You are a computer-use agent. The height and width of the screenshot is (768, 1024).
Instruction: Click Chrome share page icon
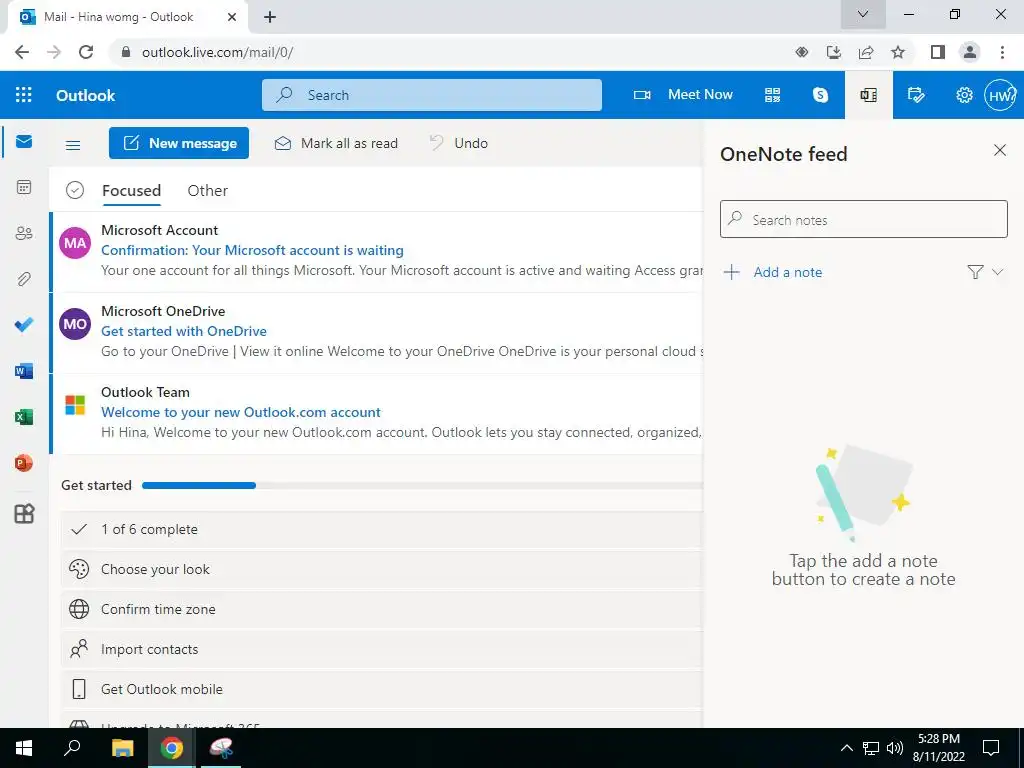(x=866, y=52)
